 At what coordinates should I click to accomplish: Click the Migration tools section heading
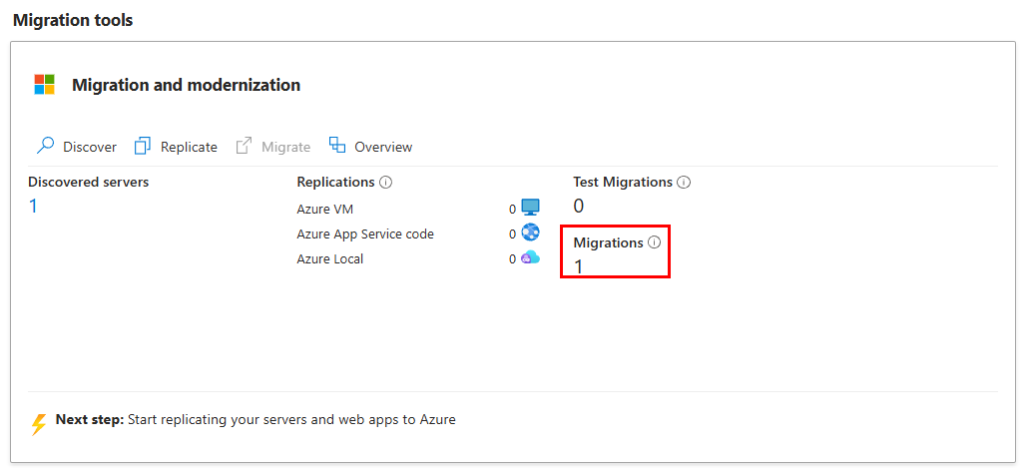(x=73, y=20)
